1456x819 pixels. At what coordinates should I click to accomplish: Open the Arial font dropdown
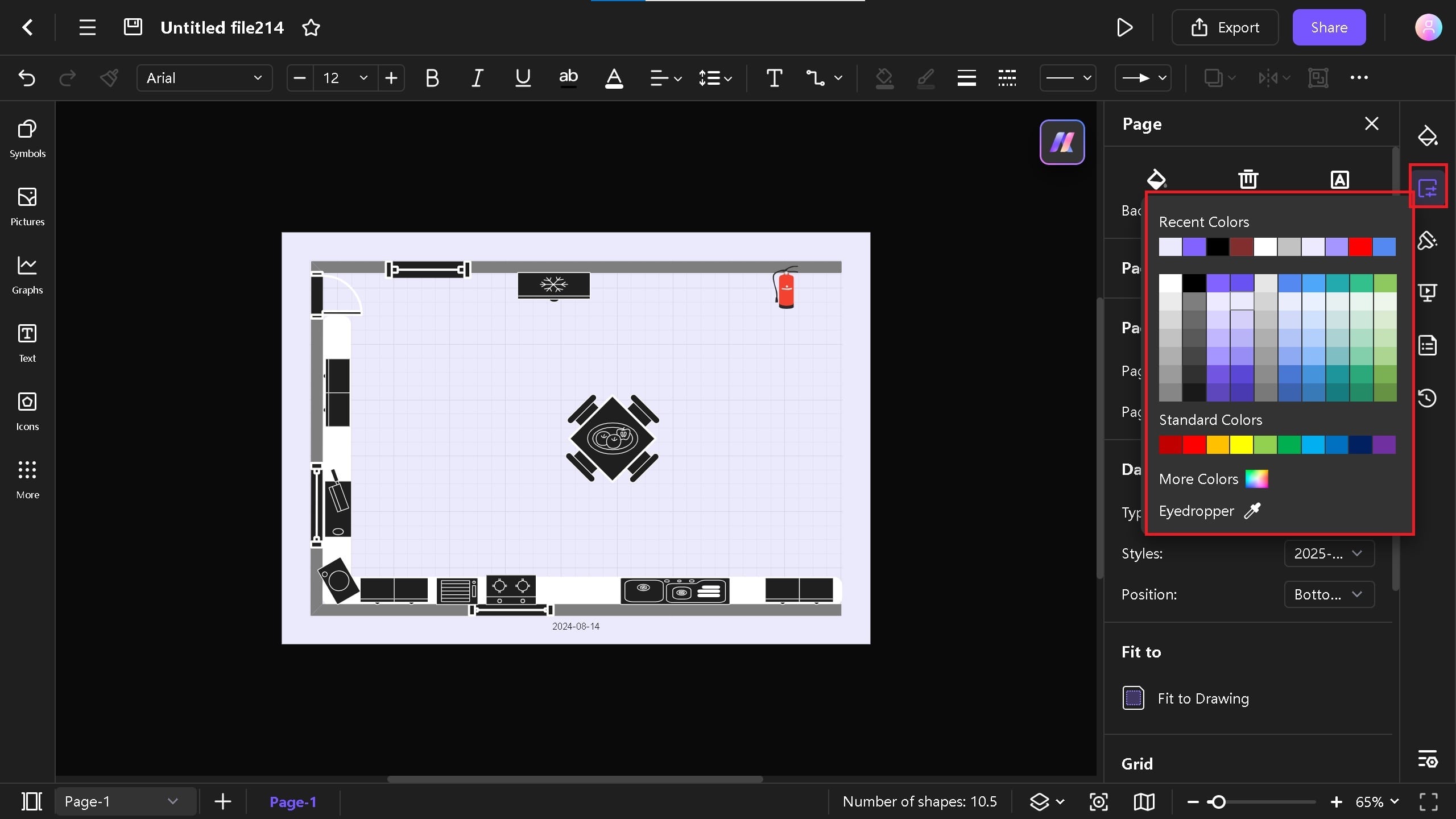tap(204, 78)
